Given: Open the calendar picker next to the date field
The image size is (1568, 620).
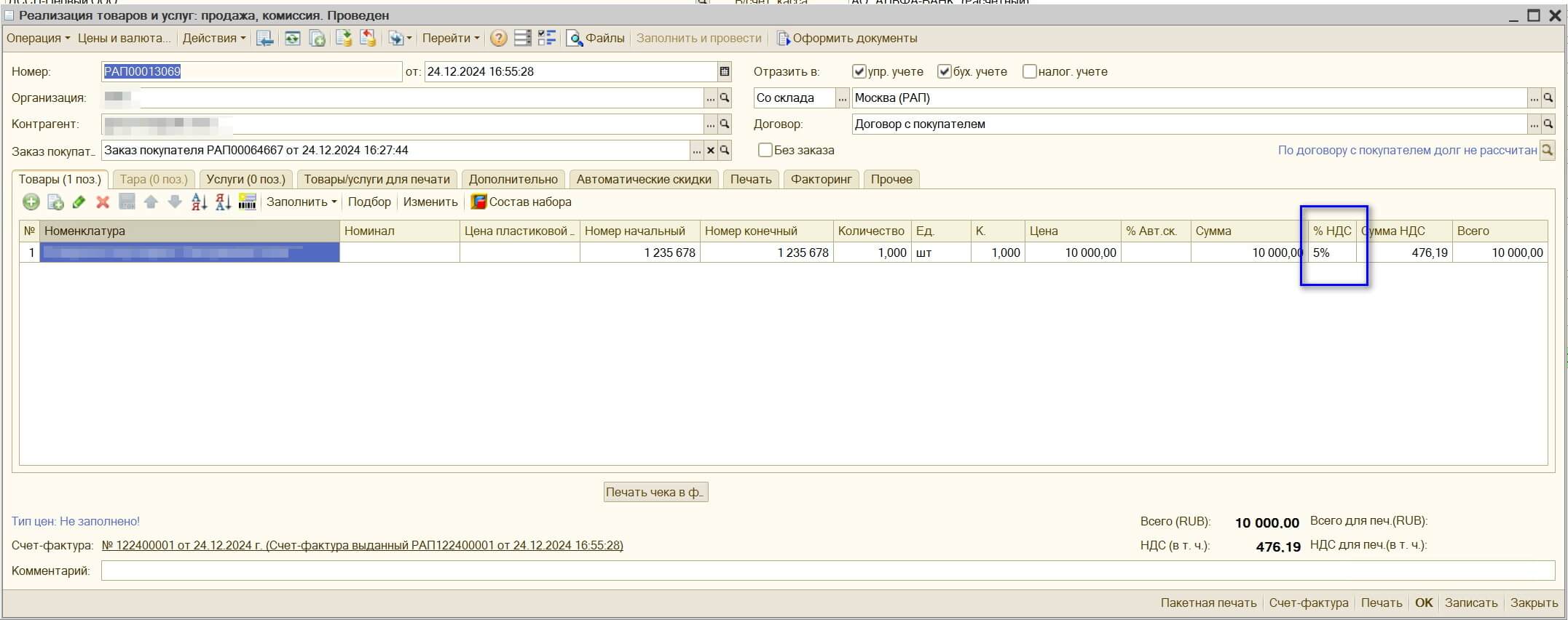Looking at the screenshot, I should (724, 71).
